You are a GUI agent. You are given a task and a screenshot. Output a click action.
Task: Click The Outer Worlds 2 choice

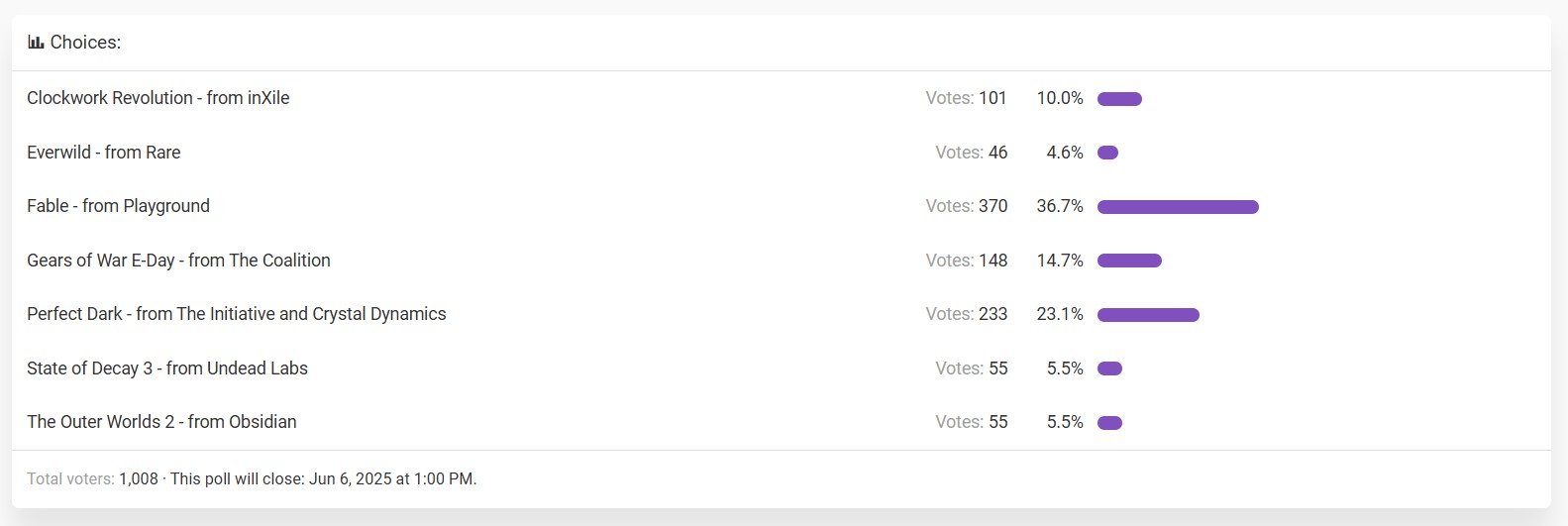click(161, 422)
